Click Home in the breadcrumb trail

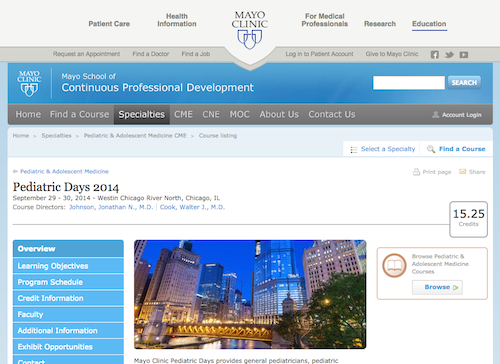[21, 136]
